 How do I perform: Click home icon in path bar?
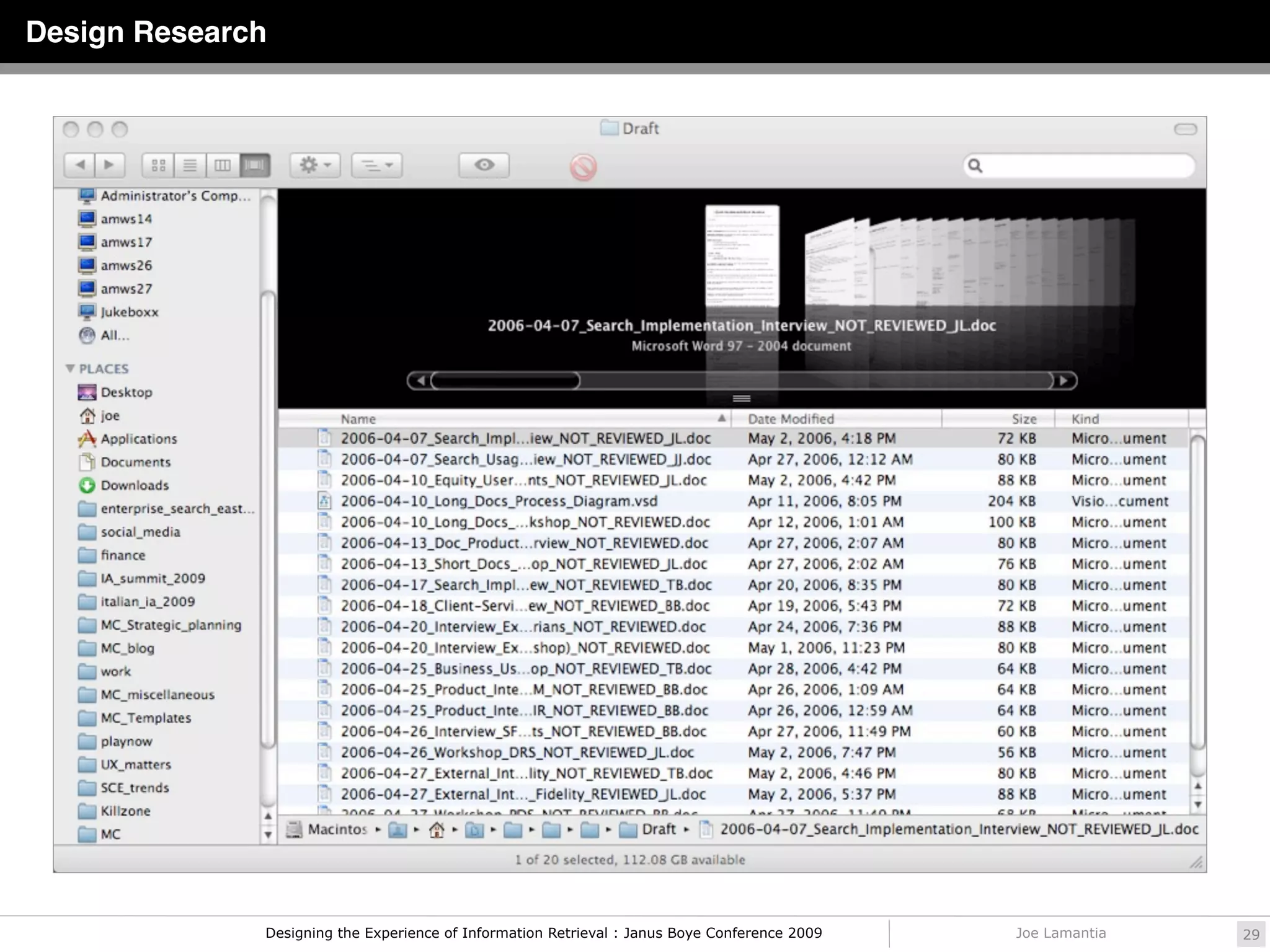(437, 829)
